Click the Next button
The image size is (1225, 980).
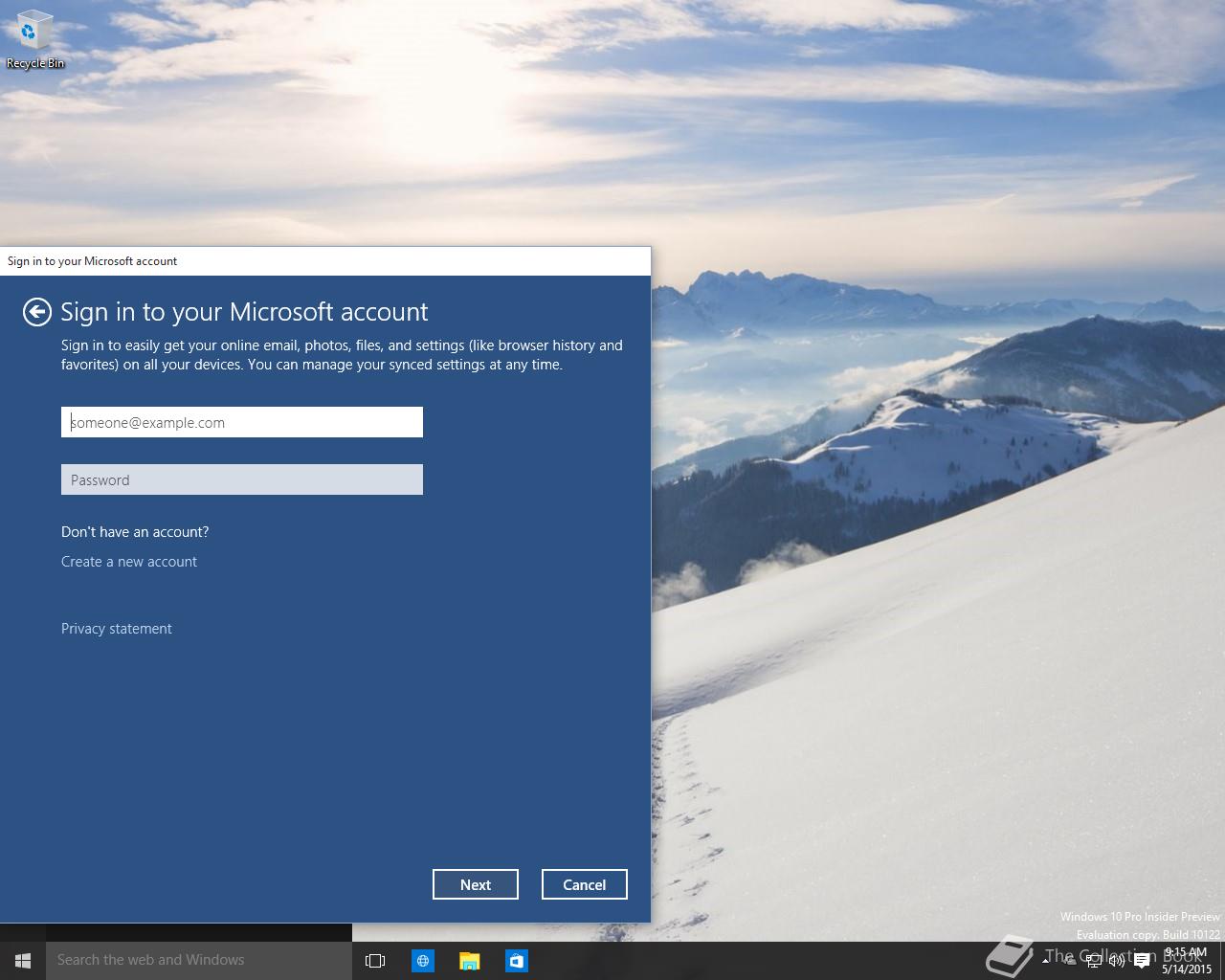(x=476, y=884)
